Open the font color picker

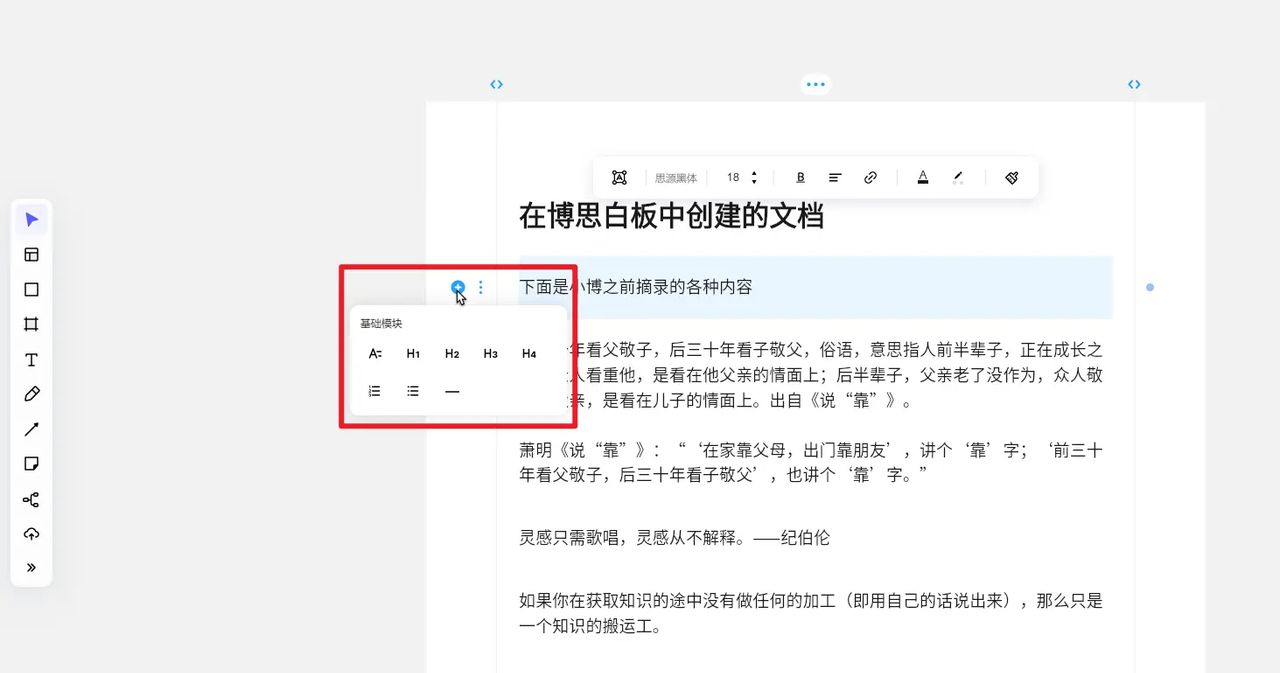[922, 177]
